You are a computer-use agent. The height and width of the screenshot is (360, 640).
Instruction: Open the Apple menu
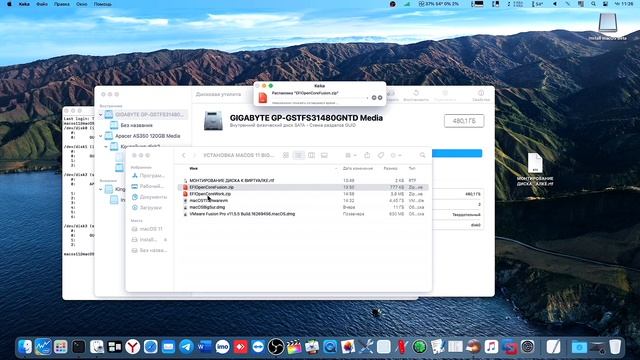point(9,4)
